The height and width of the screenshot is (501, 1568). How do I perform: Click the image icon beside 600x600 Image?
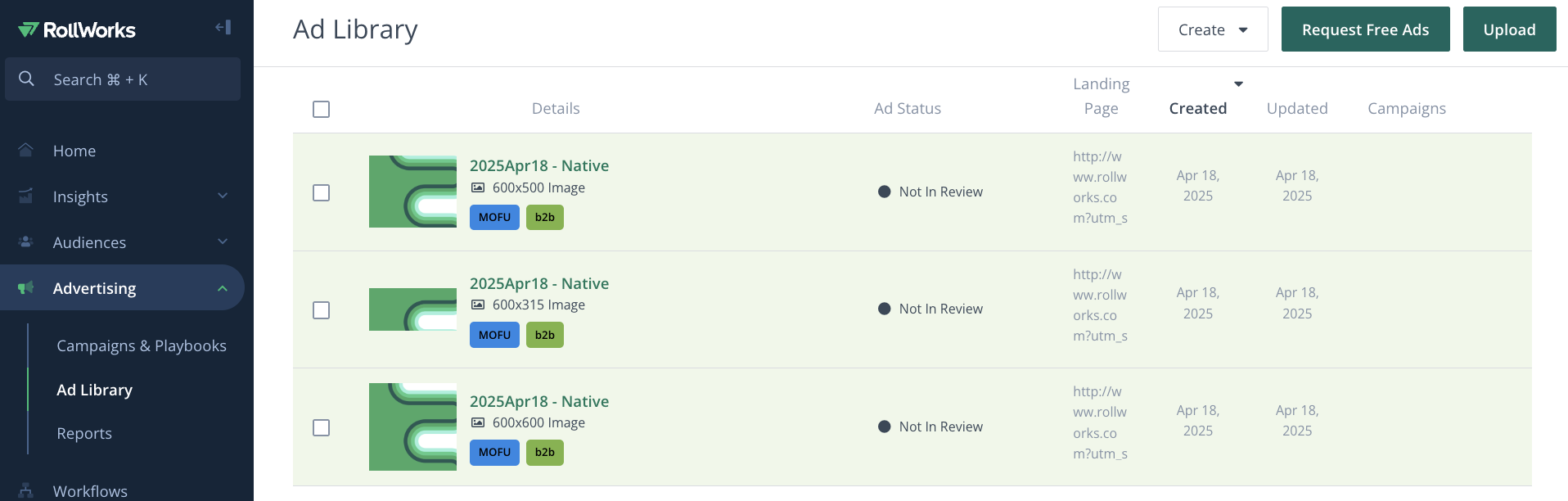[478, 422]
